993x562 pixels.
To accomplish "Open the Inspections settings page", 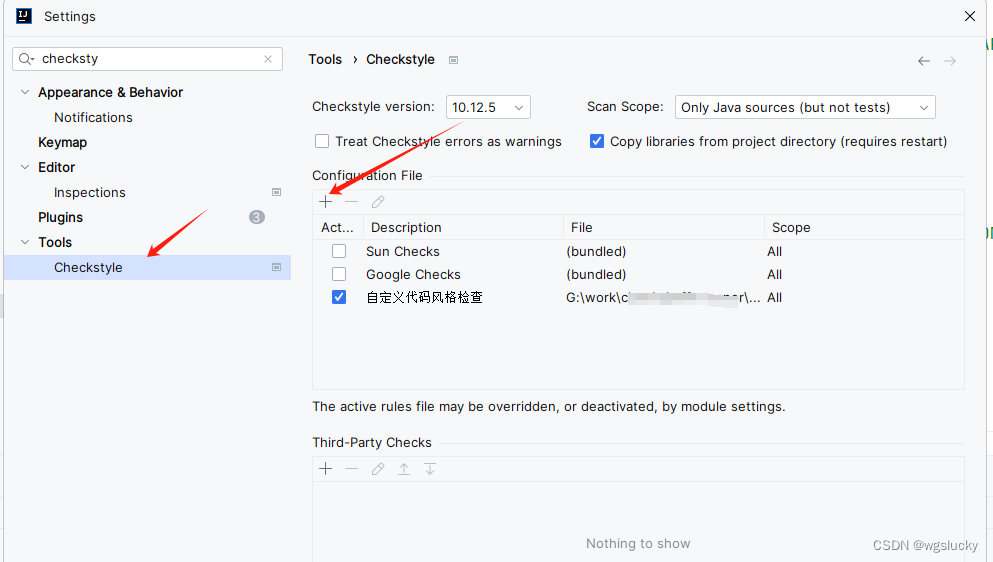I will pyautogui.click(x=89, y=193).
